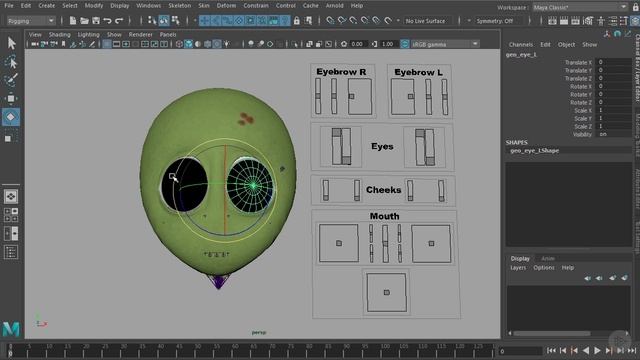The height and width of the screenshot is (360, 640).
Task: Switch to the single-pane perspective layout
Action: point(11,197)
